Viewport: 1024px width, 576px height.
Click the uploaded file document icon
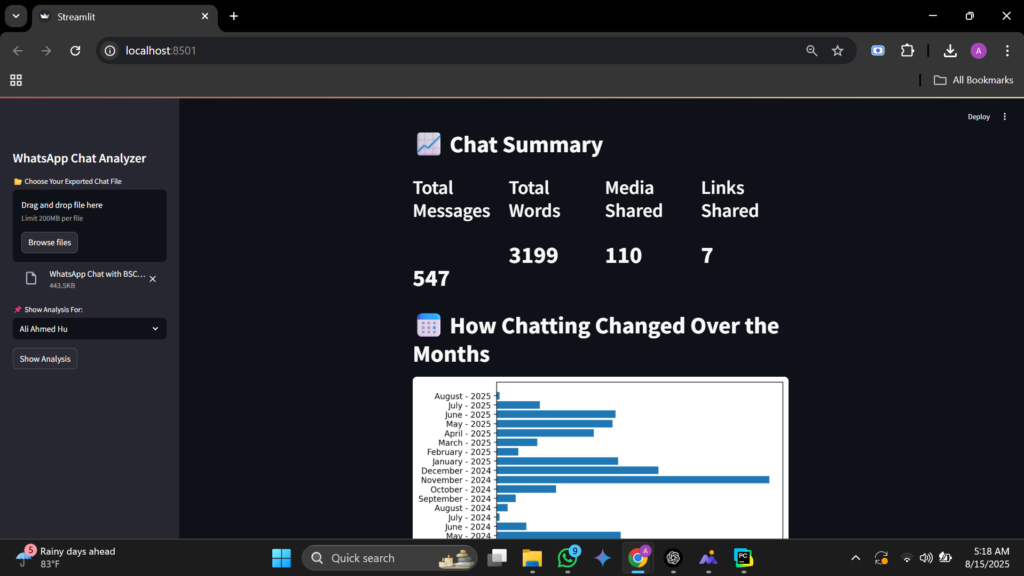click(x=31, y=279)
